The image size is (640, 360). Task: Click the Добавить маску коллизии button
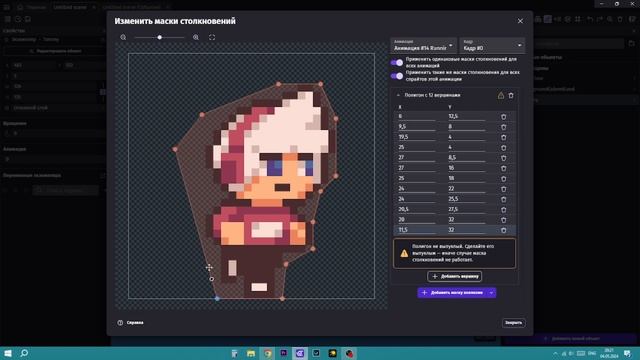[452, 293]
